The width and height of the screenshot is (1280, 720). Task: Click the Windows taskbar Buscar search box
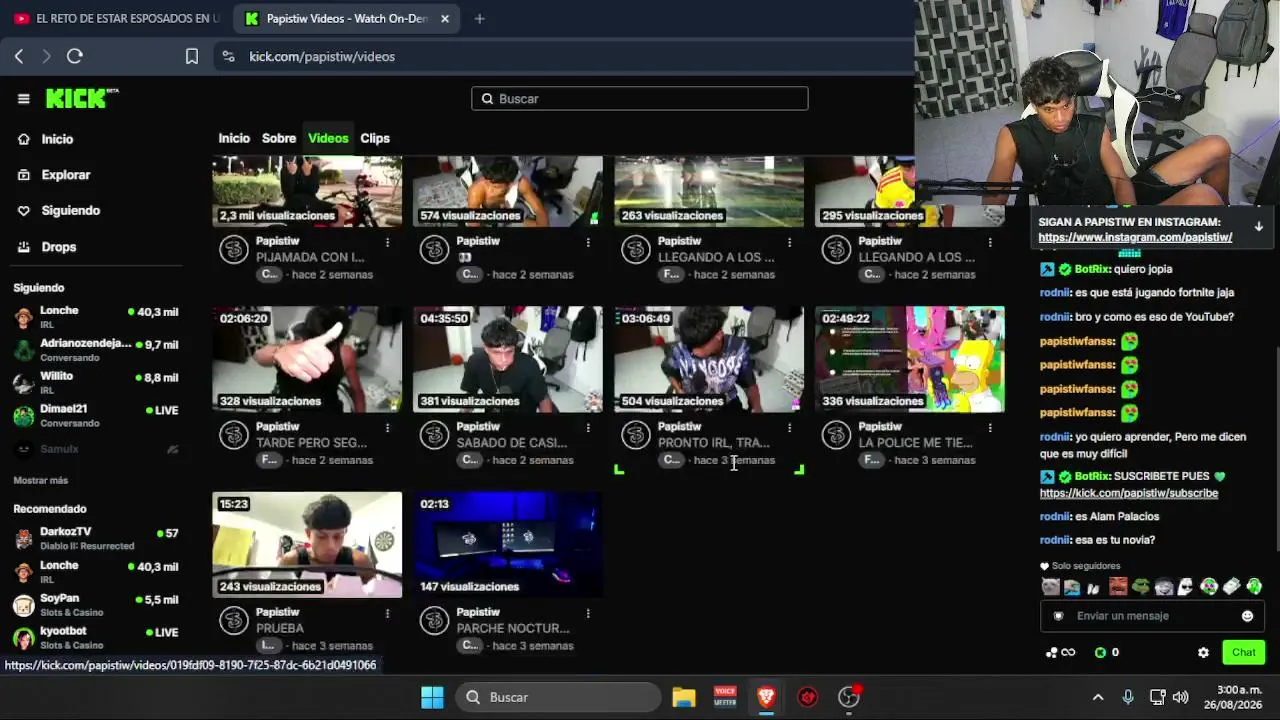coord(559,697)
